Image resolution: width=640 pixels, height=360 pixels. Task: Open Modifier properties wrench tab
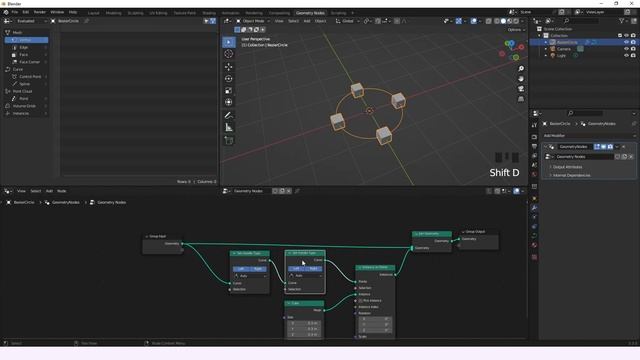pos(534,208)
